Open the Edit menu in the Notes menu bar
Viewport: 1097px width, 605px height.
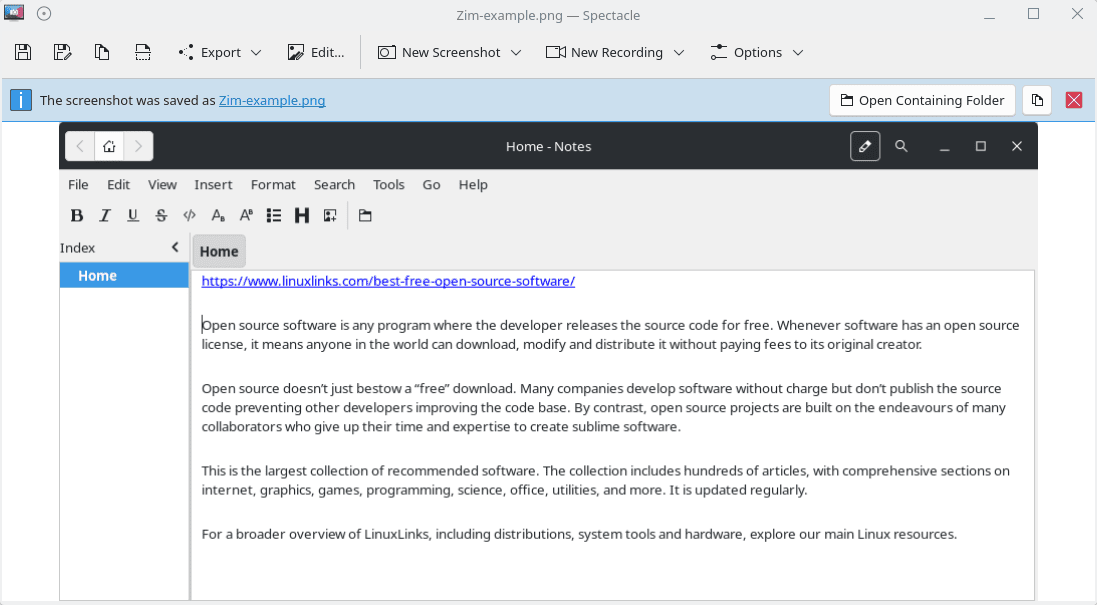coord(118,185)
